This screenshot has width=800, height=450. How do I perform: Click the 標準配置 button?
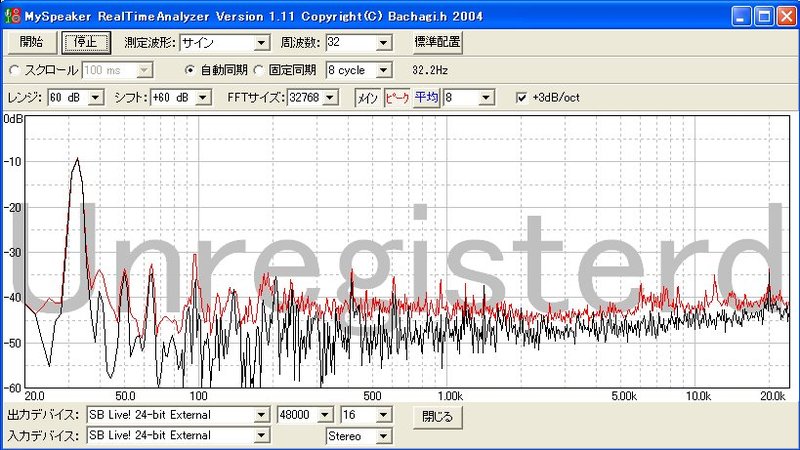pos(438,42)
